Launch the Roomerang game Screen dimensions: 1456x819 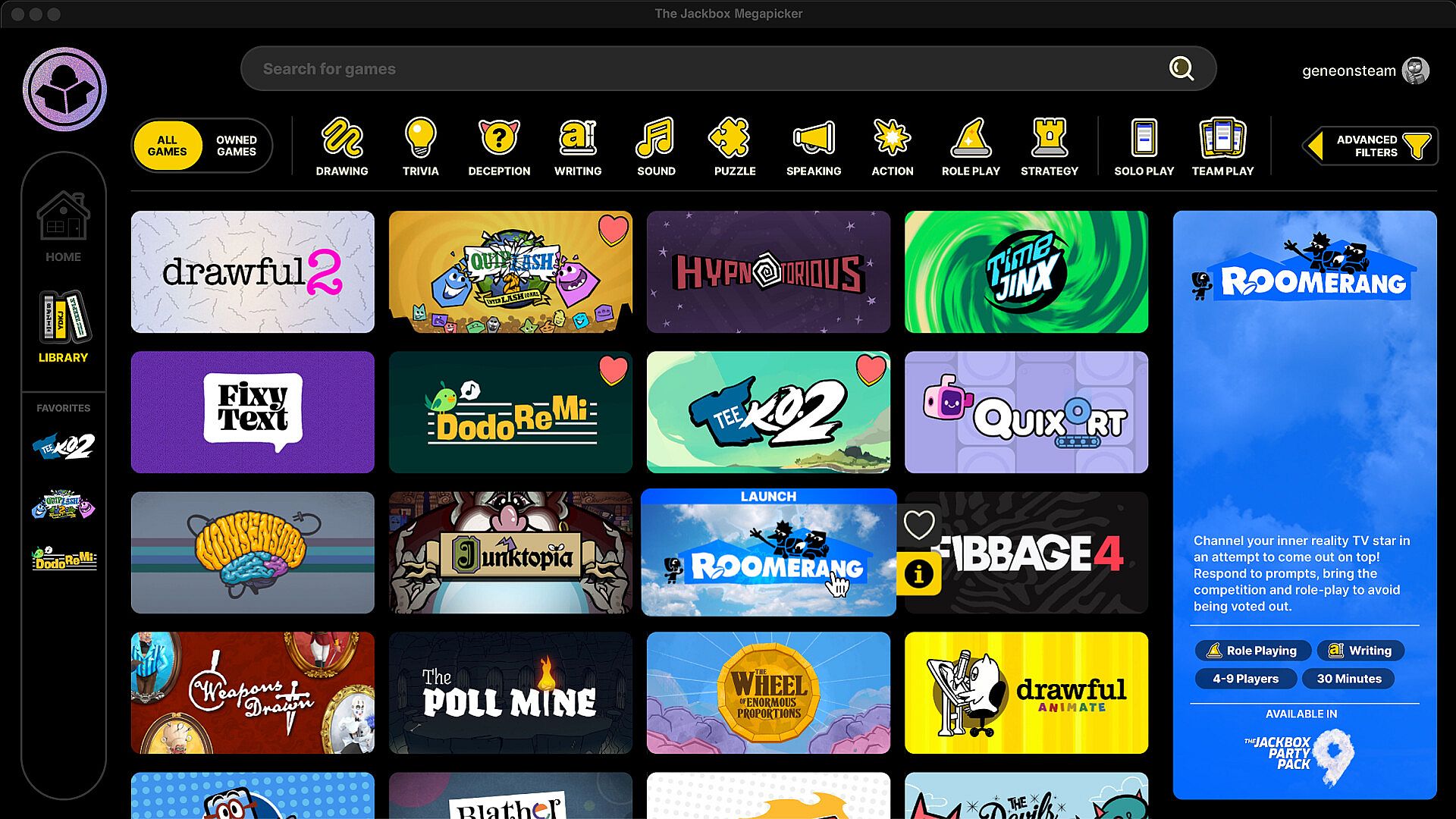pyautogui.click(x=767, y=496)
